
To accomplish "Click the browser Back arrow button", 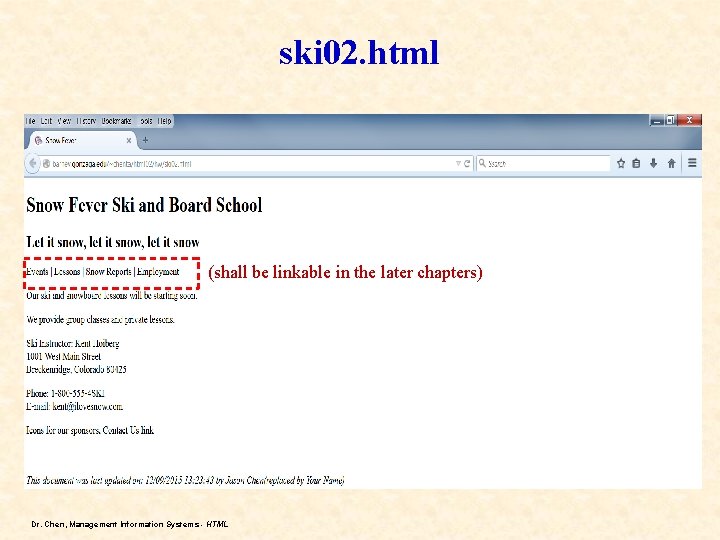I will (x=33, y=163).
